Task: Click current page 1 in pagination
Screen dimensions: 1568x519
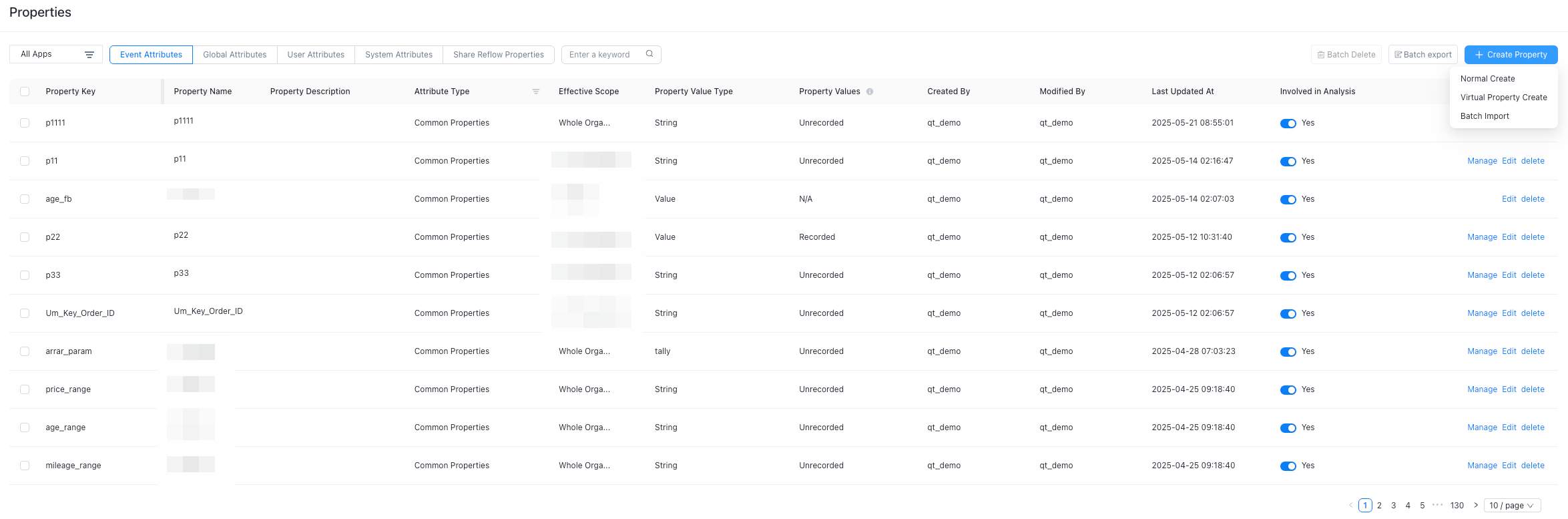Action: pos(1365,506)
